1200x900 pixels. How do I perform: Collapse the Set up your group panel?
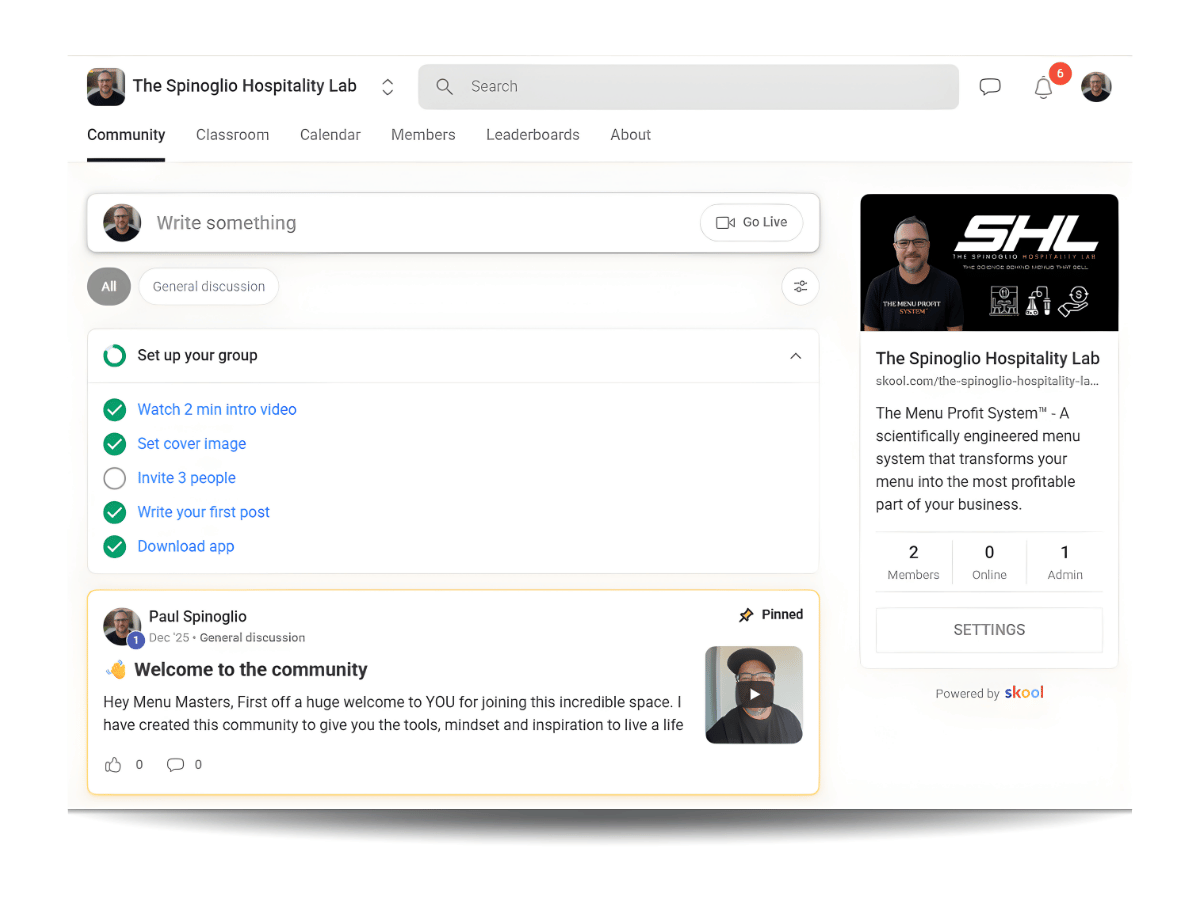pos(796,356)
